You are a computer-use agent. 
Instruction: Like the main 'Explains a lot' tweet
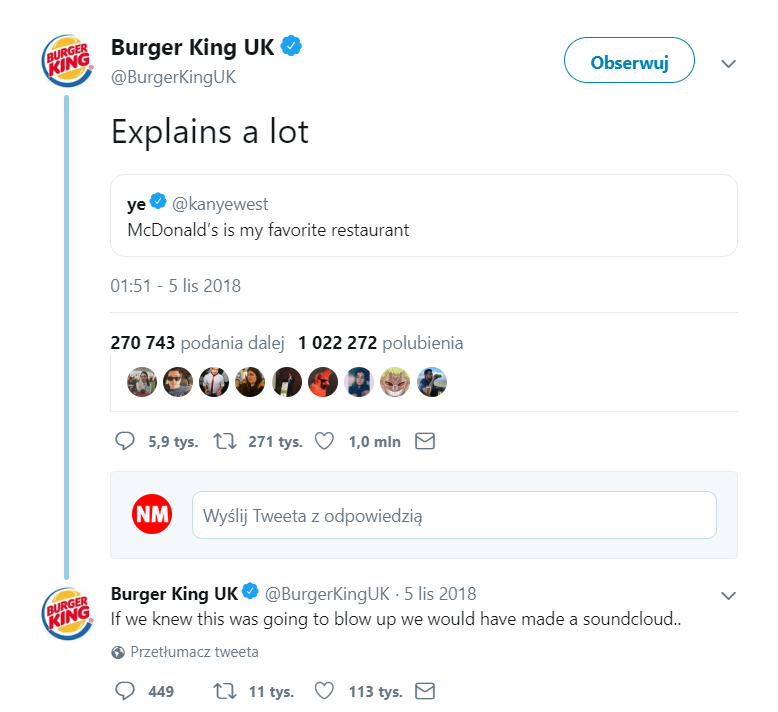pyautogui.click(x=324, y=441)
